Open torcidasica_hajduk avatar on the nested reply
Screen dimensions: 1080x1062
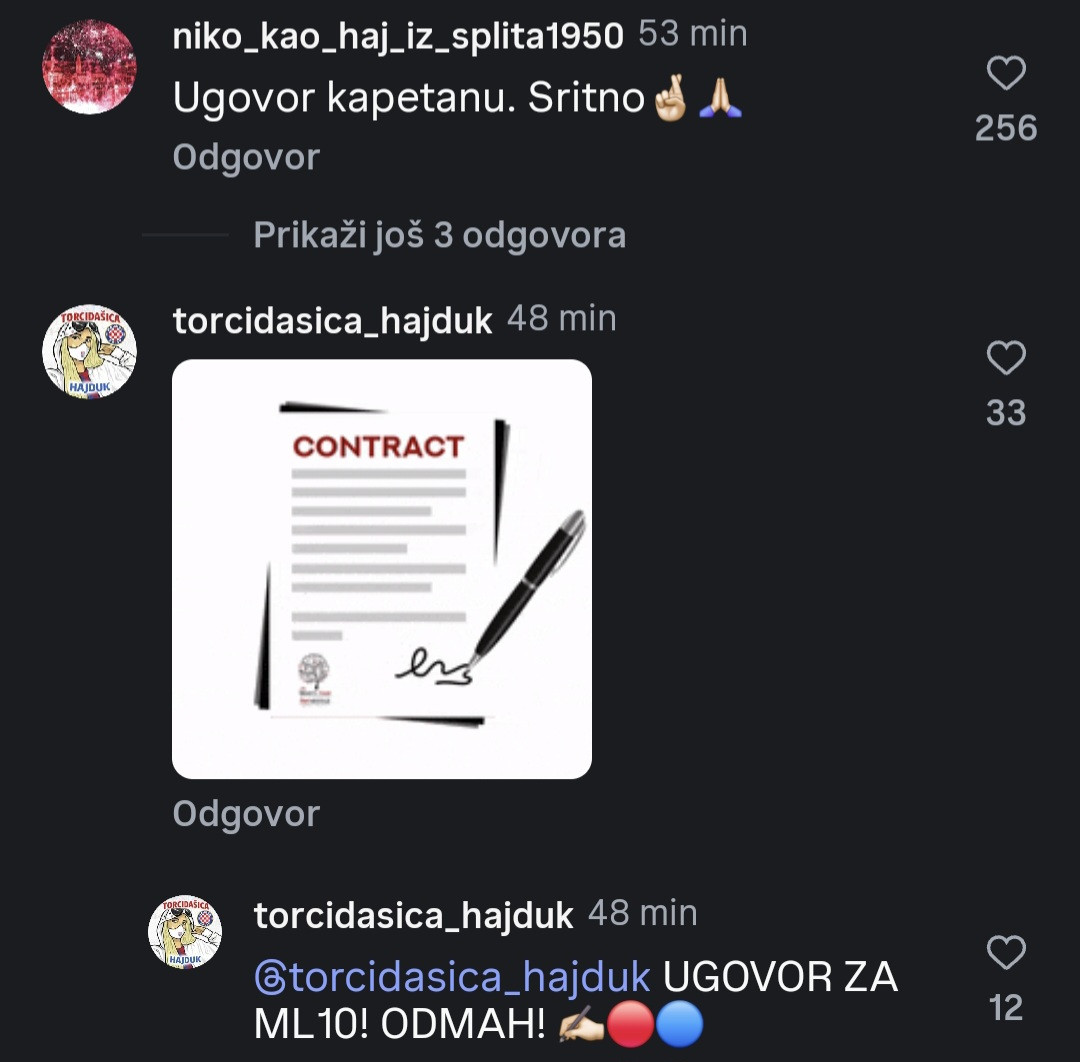(x=185, y=932)
